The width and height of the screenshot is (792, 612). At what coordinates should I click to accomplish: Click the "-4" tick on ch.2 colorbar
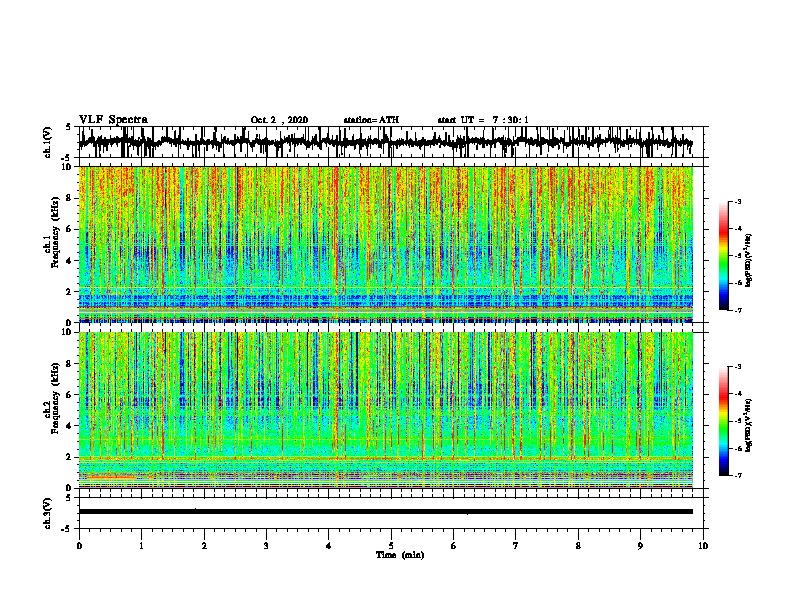(738, 394)
